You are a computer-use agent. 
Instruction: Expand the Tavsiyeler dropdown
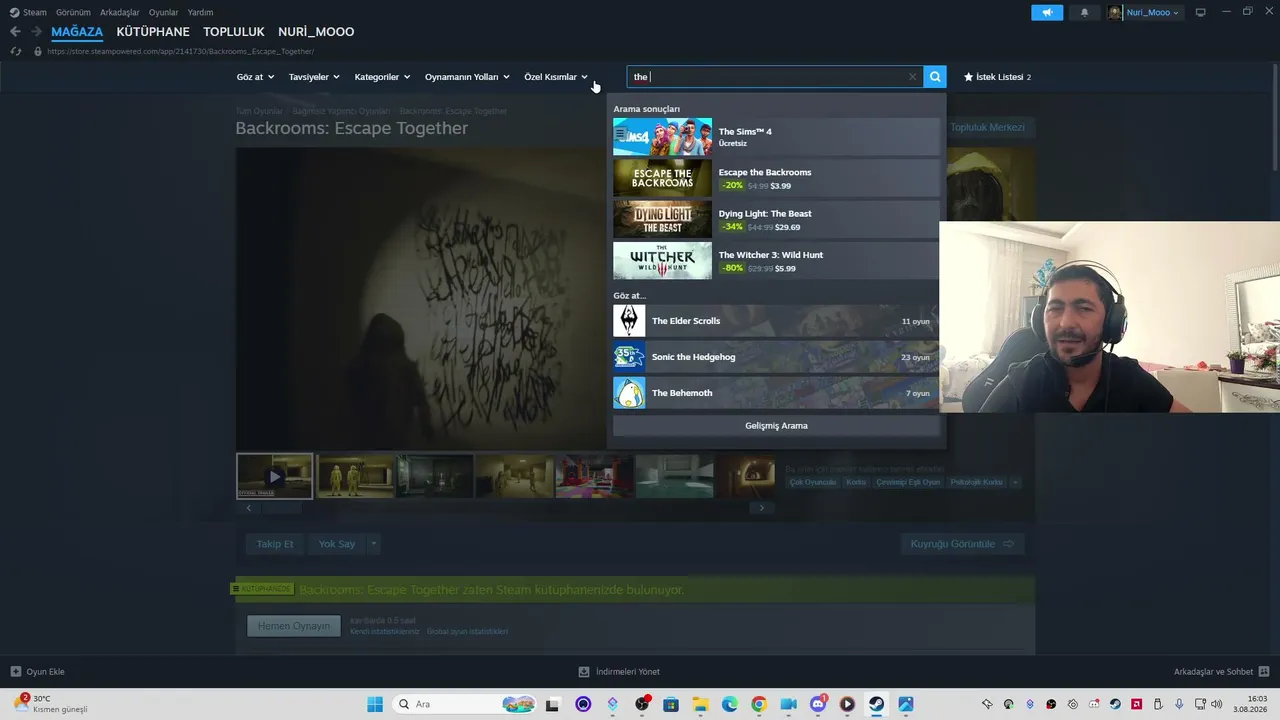[x=314, y=77]
